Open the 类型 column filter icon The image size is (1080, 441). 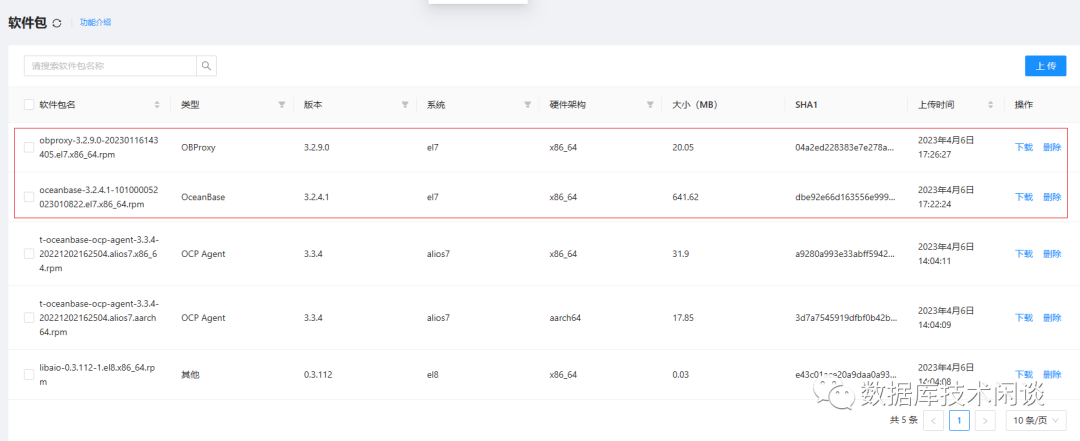282,105
